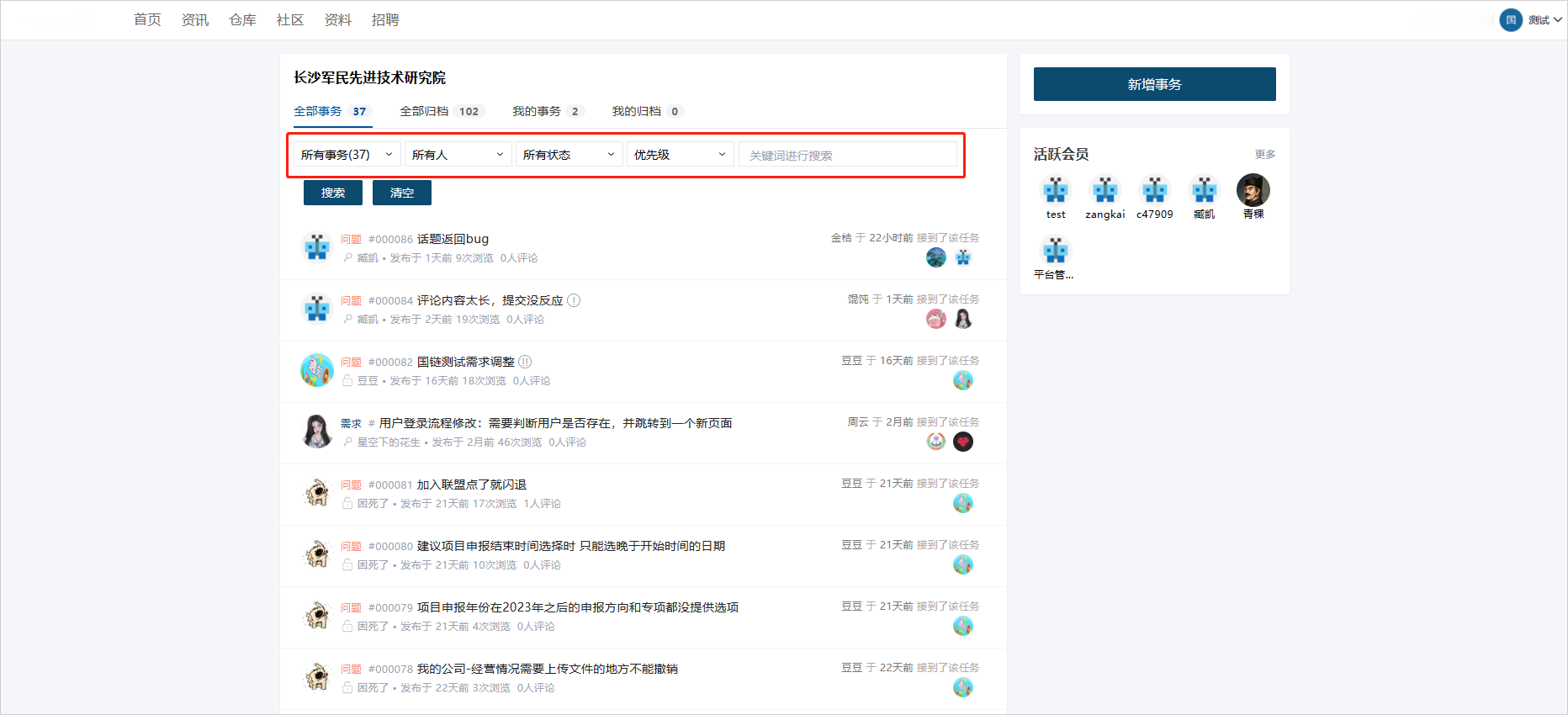Image resolution: width=1568 pixels, height=715 pixels.
Task: Click the test member avatar
Action: (1055, 190)
